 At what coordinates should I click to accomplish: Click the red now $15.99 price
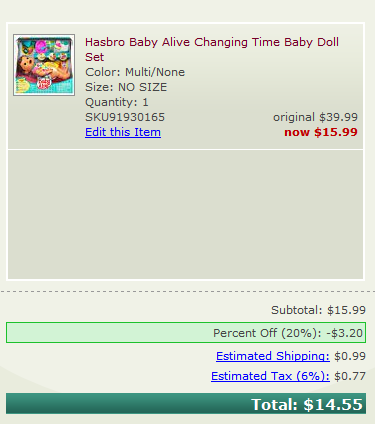click(x=321, y=132)
